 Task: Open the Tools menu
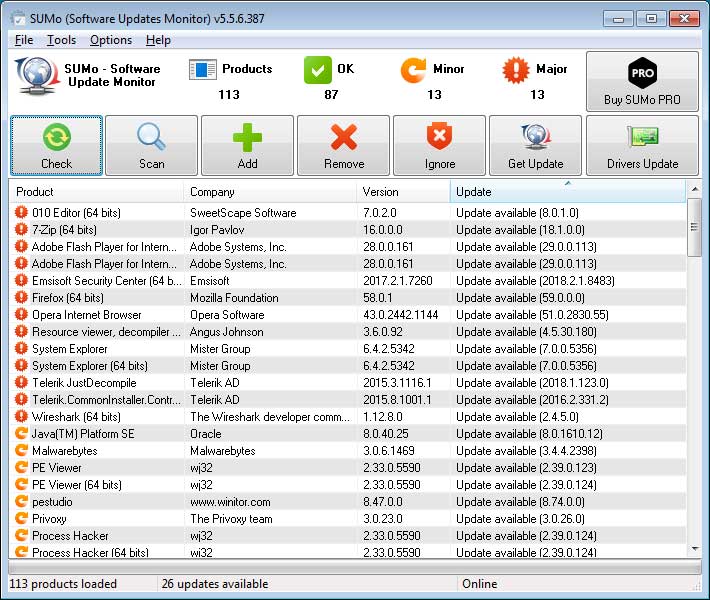pyautogui.click(x=62, y=40)
